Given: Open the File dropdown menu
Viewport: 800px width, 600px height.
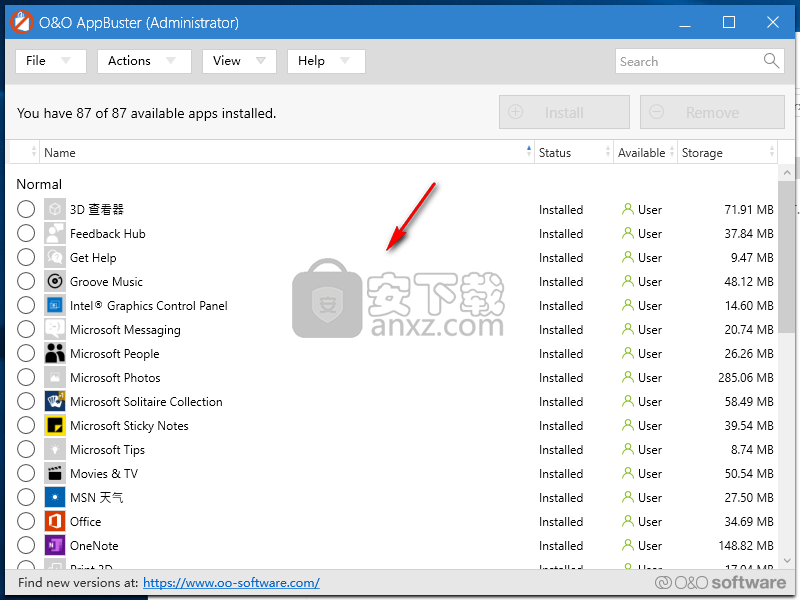Looking at the screenshot, I should pyautogui.click(x=51, y=61).
